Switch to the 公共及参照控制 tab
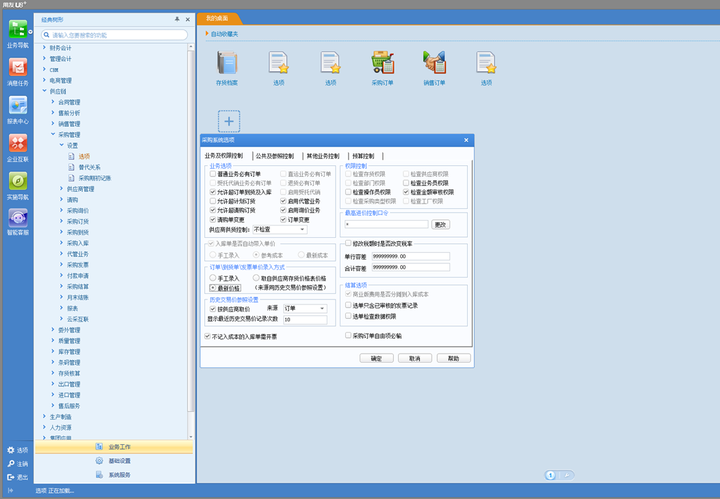The height and width of the screenshot is (499, 720). tap(275, 156)
